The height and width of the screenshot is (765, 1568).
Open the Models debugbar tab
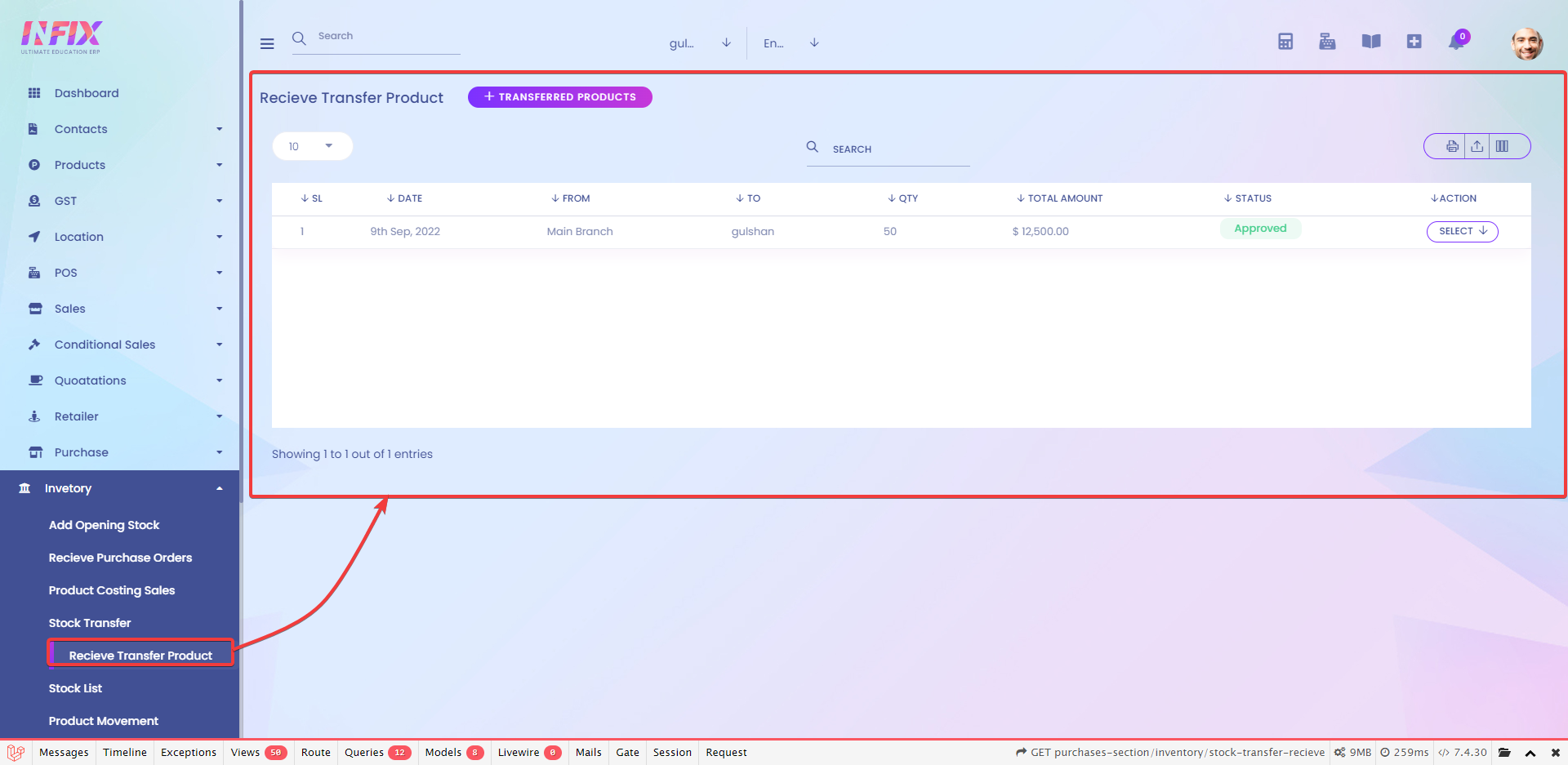click(x=454, y=753)
